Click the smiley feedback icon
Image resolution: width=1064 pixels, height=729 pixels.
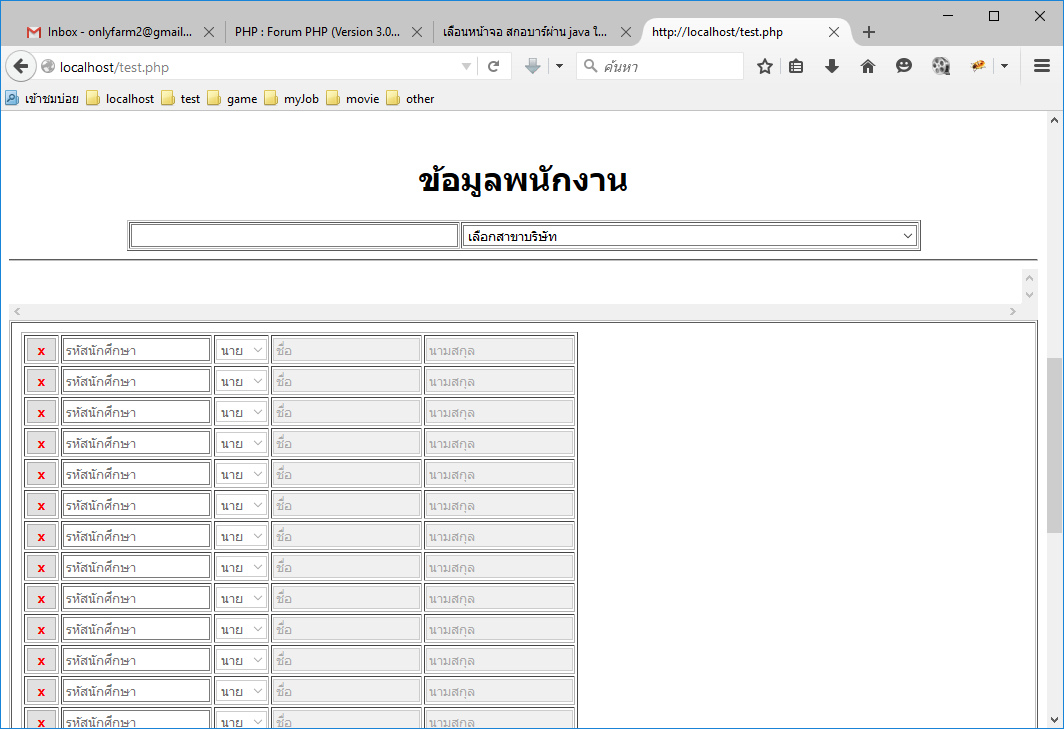(903, 66)
